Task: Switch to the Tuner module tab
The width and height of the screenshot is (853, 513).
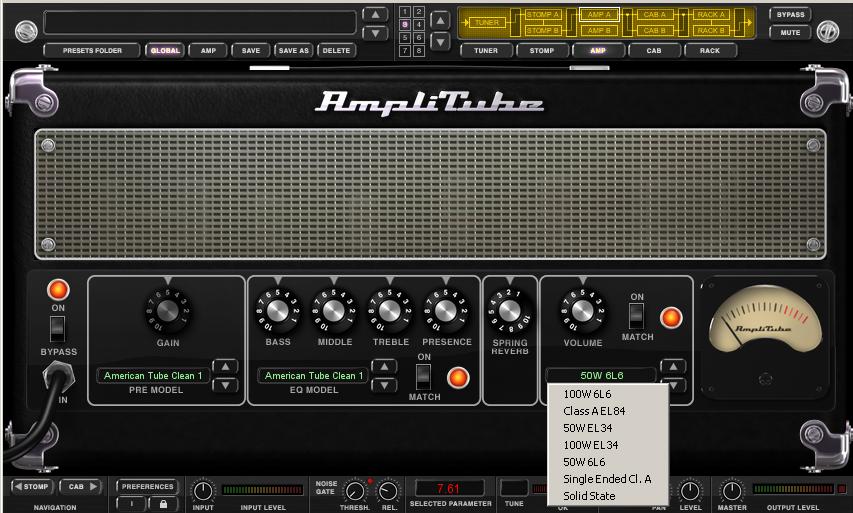Action: (x=486, y=51)
